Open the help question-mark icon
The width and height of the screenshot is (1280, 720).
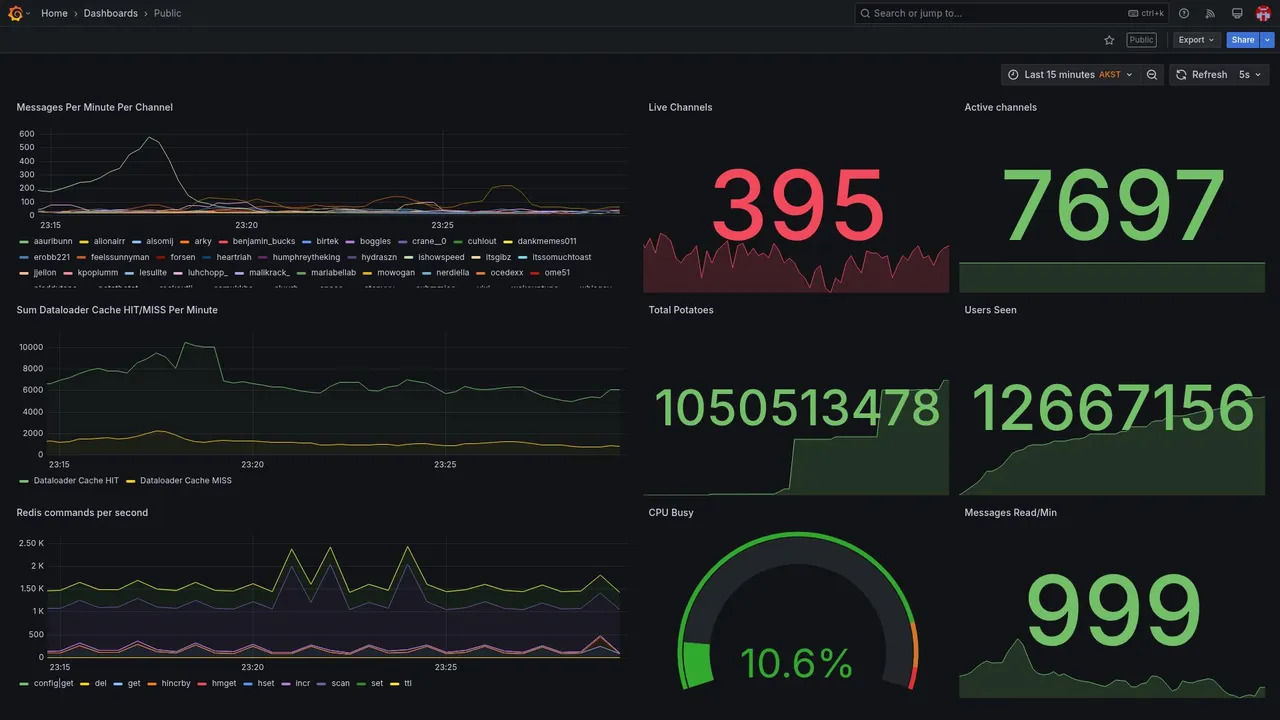point(1184,13)
